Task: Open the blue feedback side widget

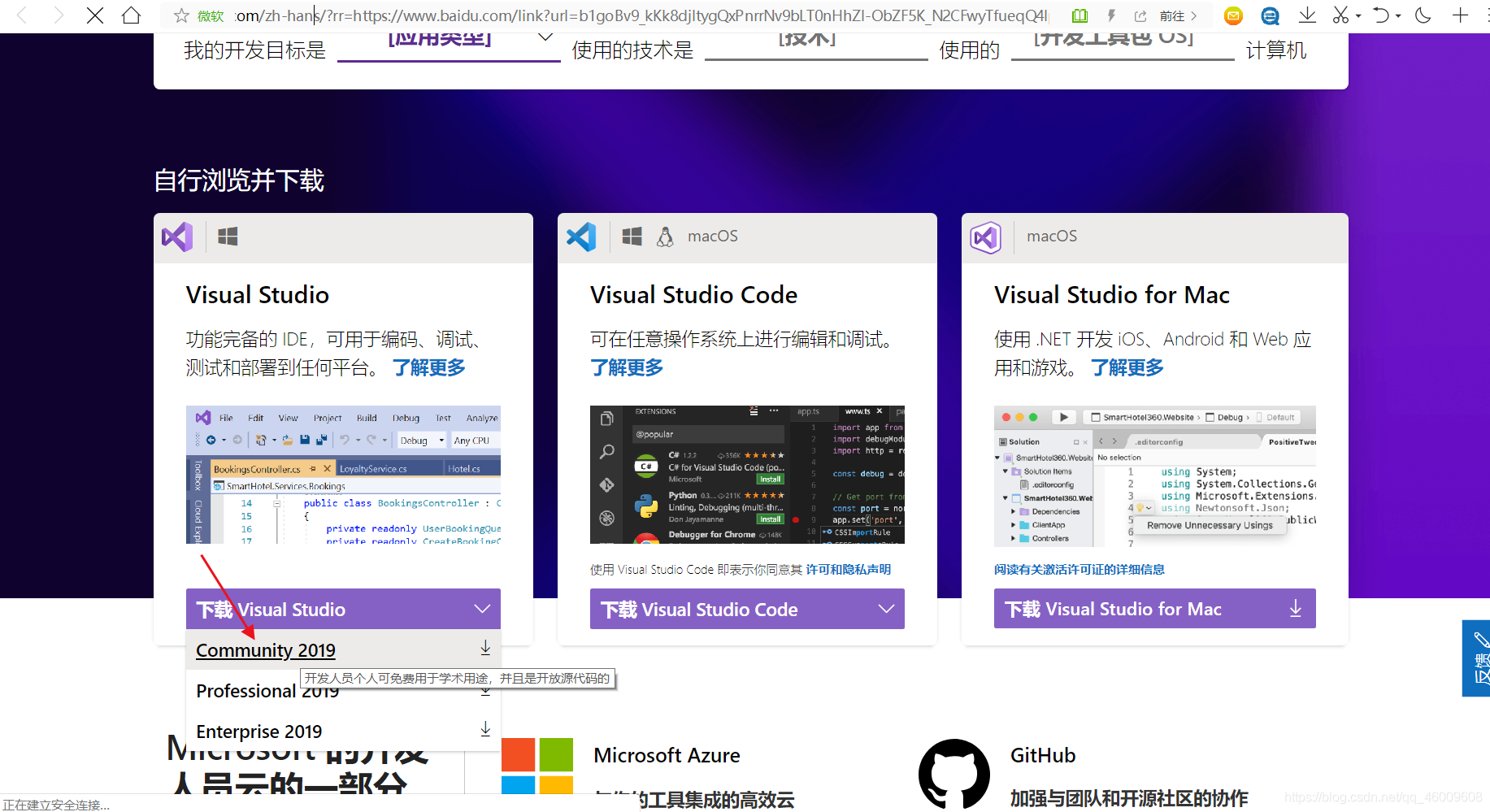Action: point(1476,658)
